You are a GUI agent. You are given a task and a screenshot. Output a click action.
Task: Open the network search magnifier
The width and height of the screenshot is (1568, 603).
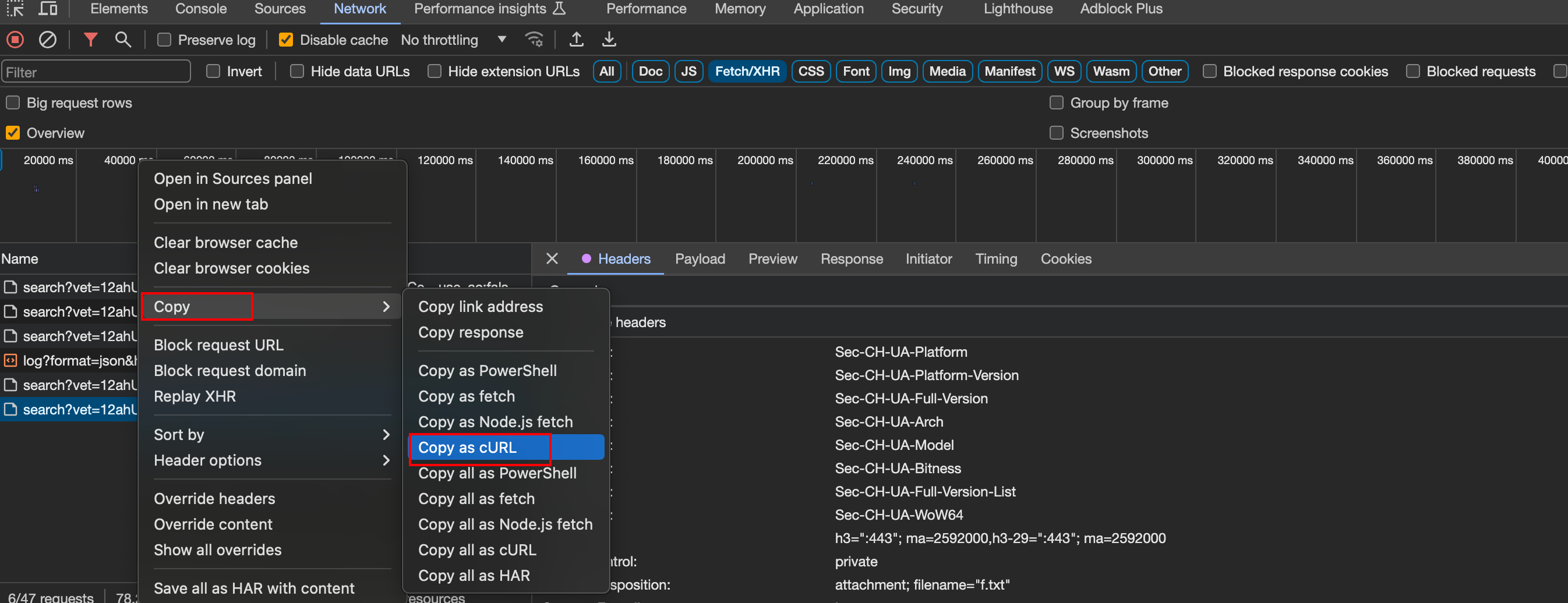pyautogui.click(x=123, y=40)
